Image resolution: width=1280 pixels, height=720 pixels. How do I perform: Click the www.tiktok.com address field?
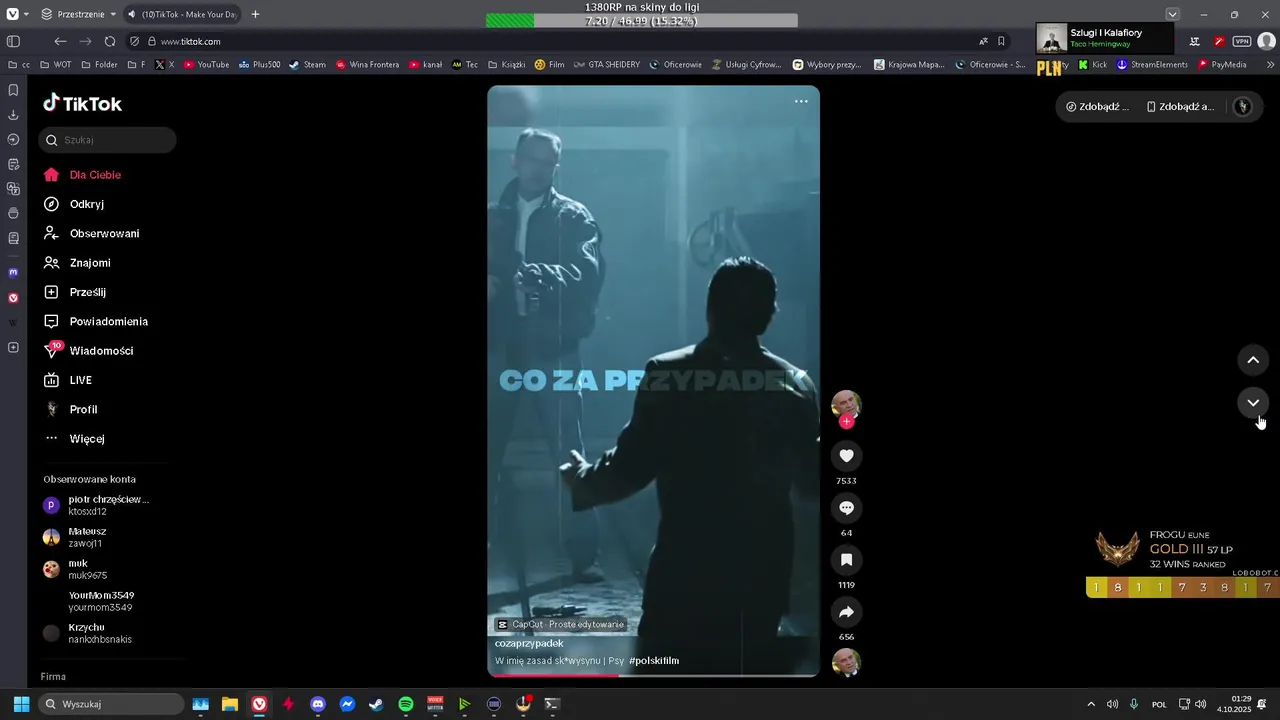click(191, 42)
